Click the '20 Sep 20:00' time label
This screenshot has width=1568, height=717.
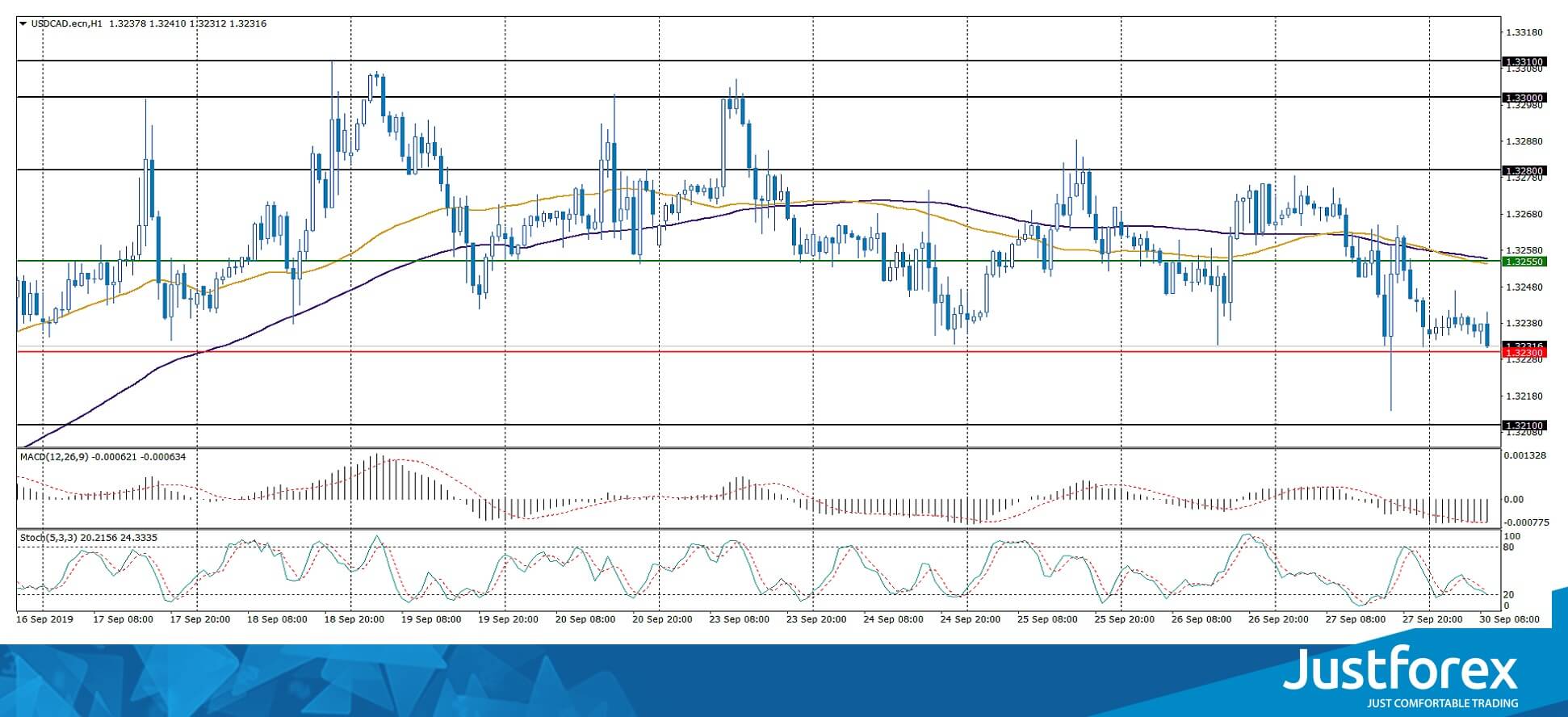point(663,619)
